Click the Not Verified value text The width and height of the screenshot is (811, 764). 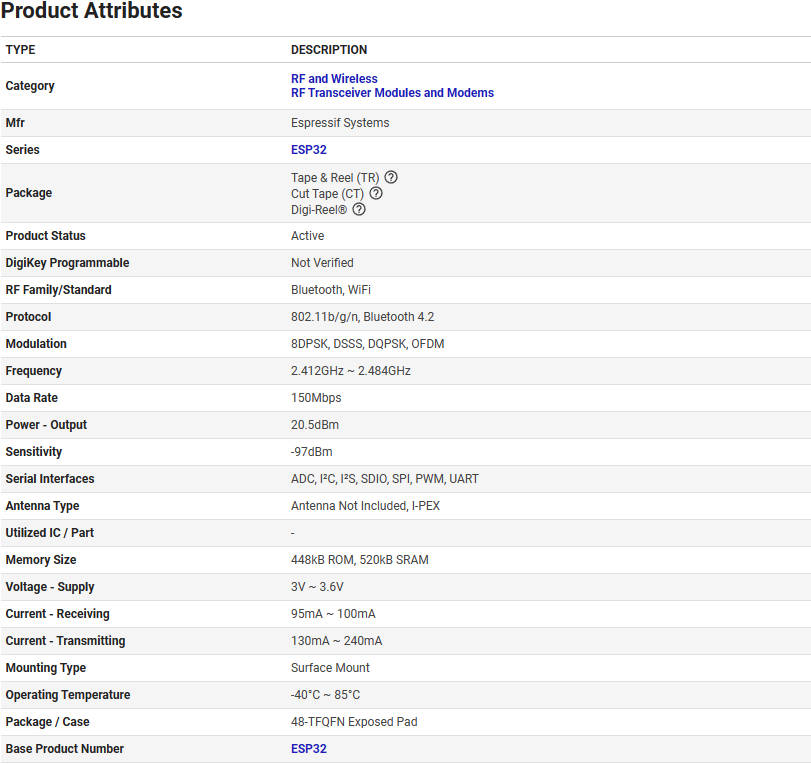point(322,263)
